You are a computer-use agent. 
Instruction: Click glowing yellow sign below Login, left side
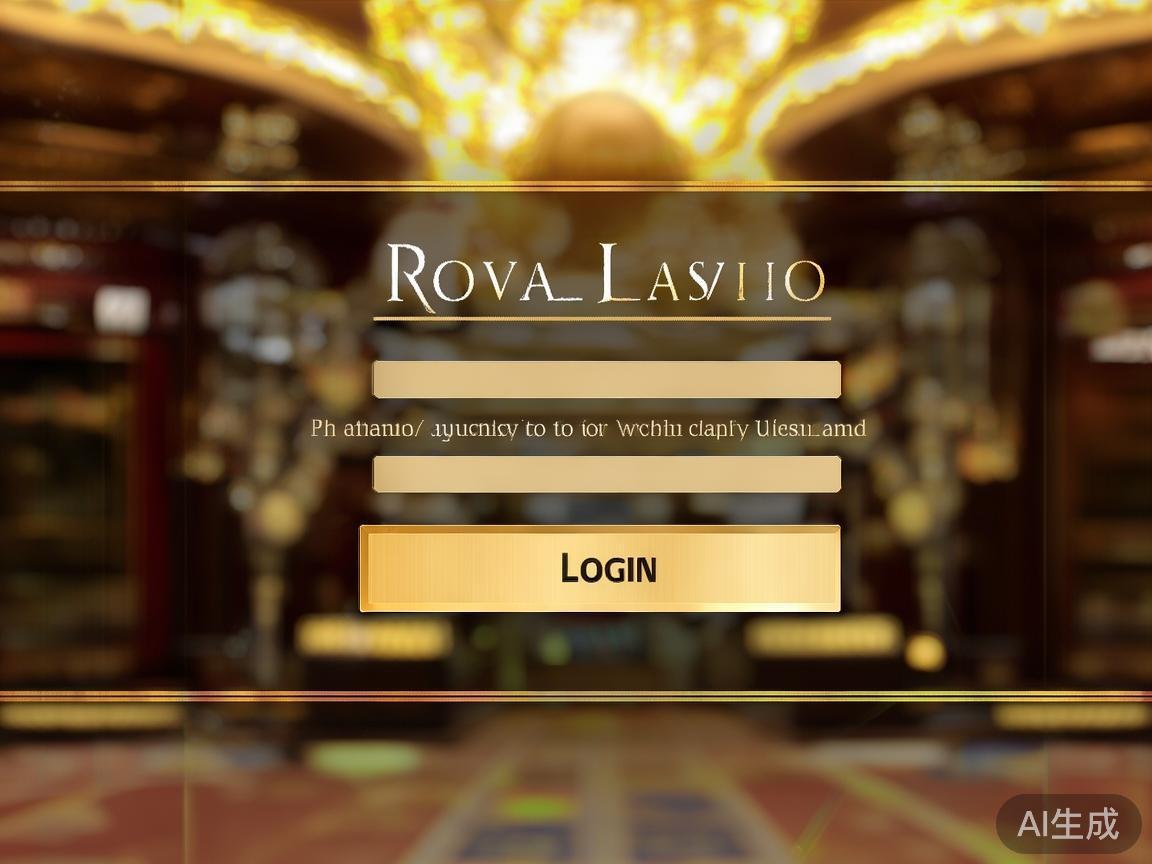coord(375,638)
